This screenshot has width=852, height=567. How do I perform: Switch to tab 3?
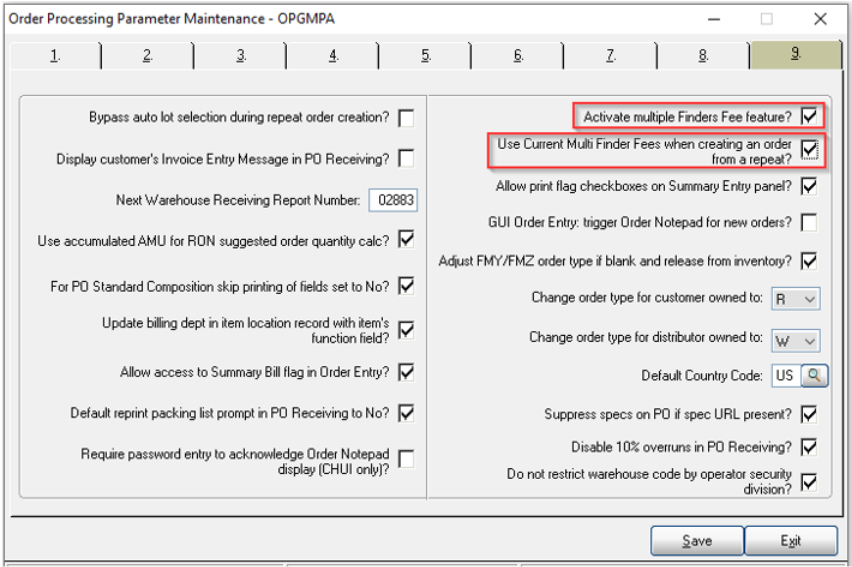[x=241, y=55]
